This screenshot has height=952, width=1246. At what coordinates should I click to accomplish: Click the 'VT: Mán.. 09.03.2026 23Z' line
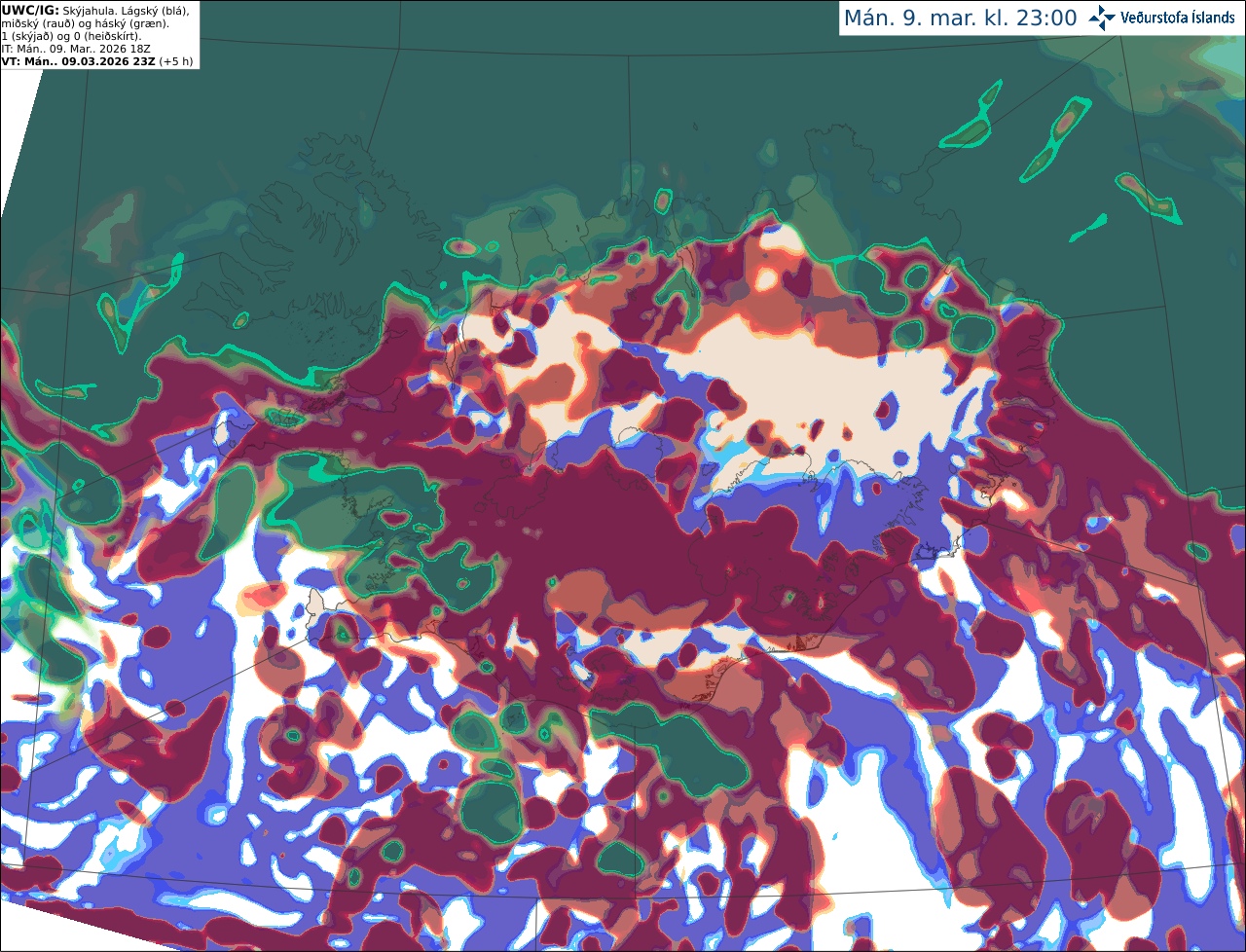coord(79,61)
